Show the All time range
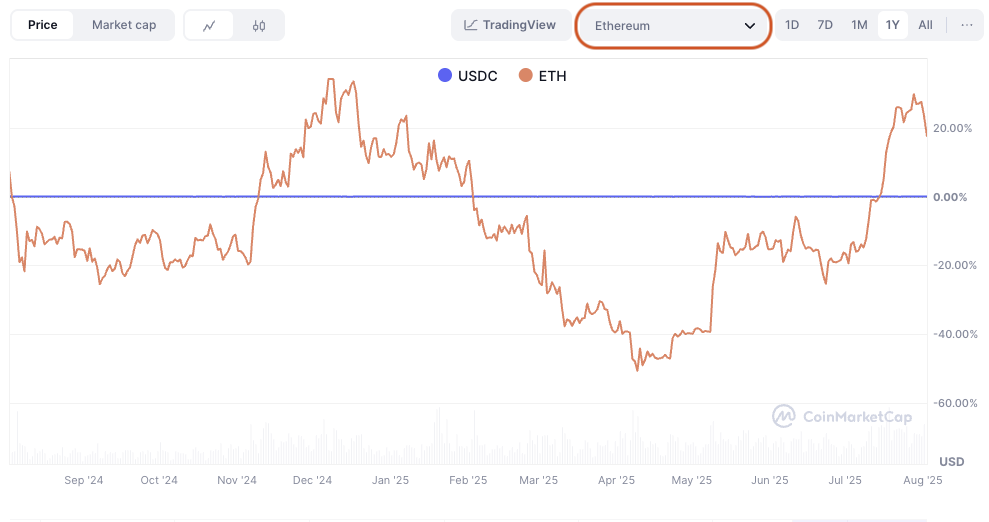Screen dimensions: 989x522 click(x=926, y=25)
